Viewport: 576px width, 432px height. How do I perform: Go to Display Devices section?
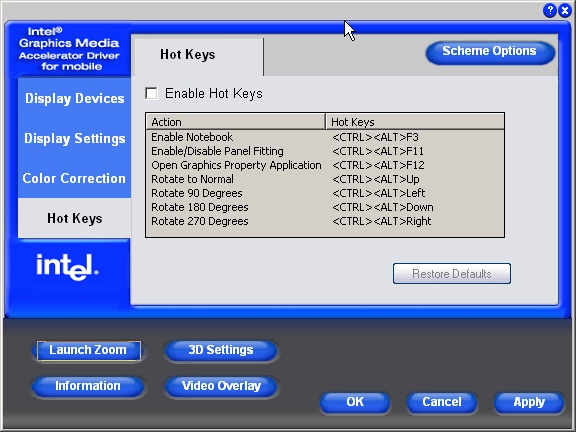(x=75, y=98)
